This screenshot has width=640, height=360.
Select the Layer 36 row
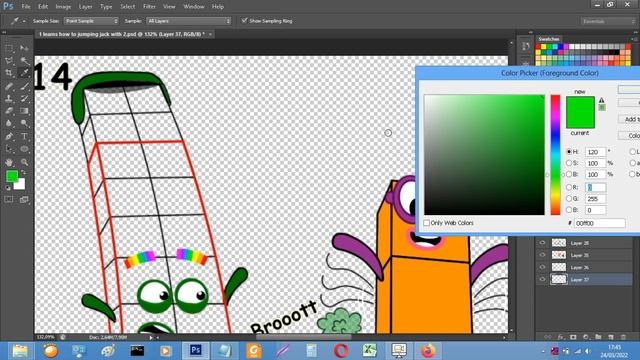(584, 267)
